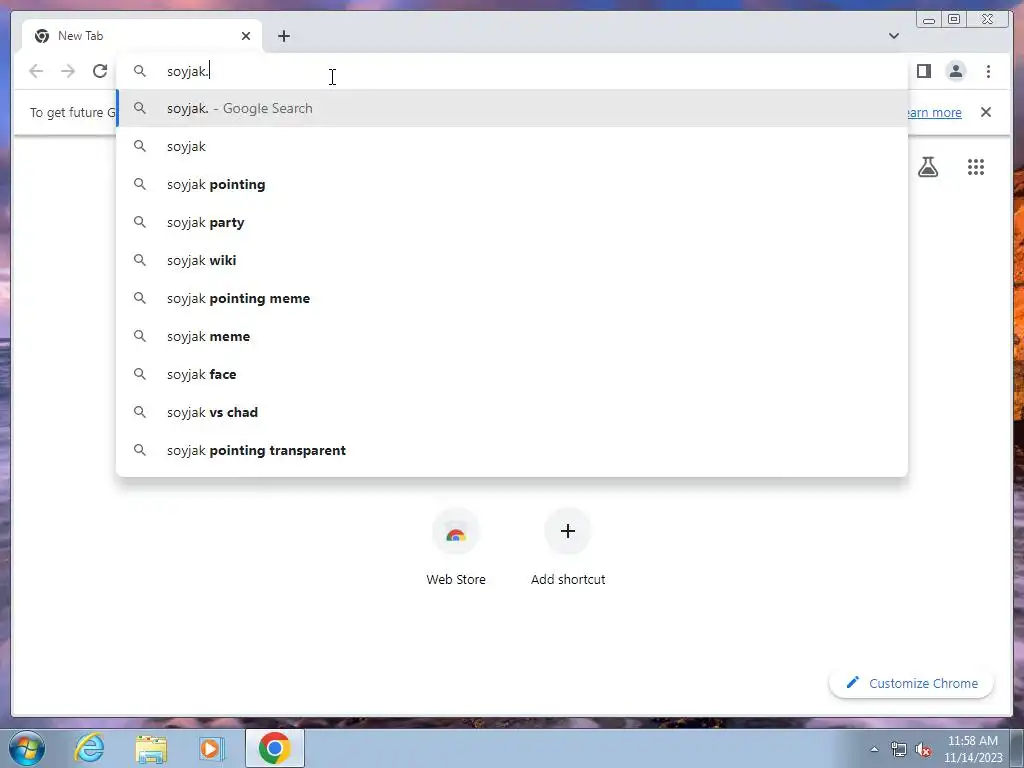1024x768 pixels.
Task: Click the Add shortcut button
Action: coord(568,547)
